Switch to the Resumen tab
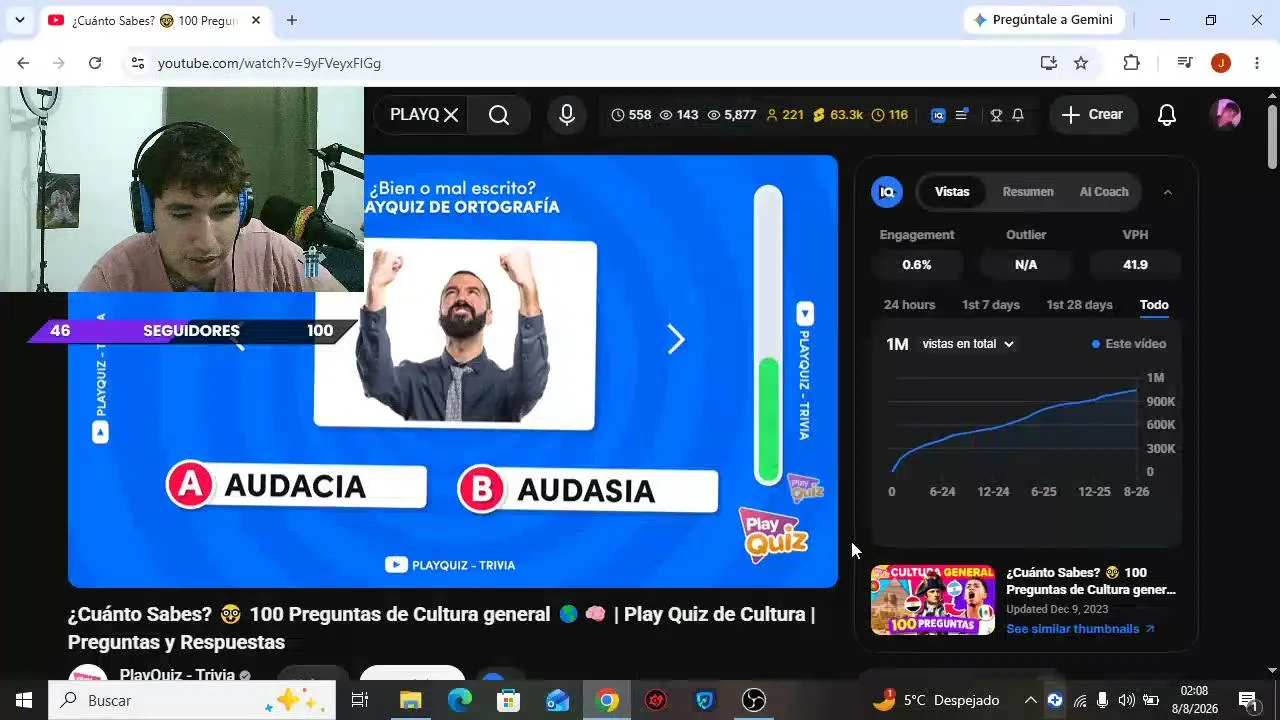Screen dimensions: 1280x720 (1028, 192)
